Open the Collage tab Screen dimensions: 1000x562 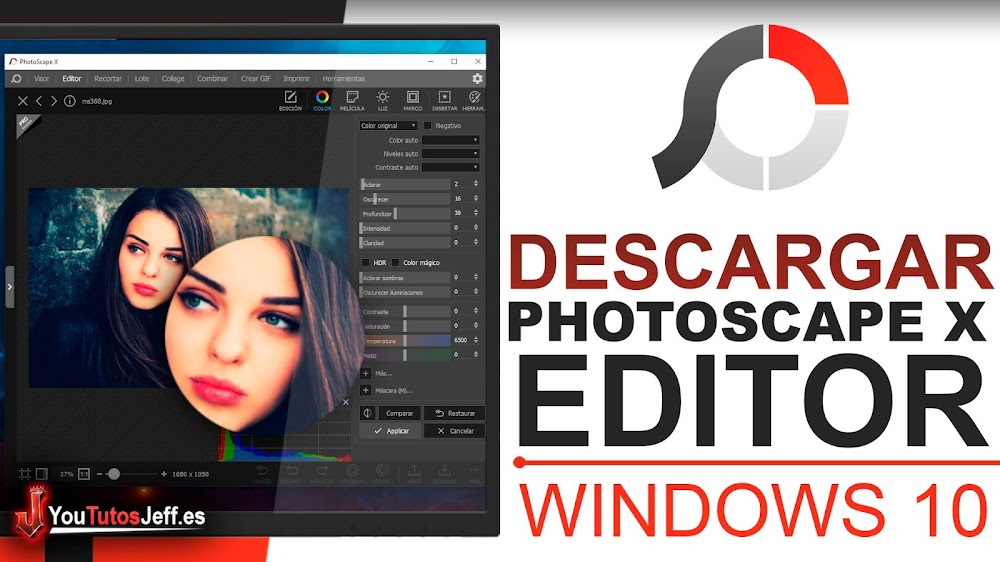point(173,78)
